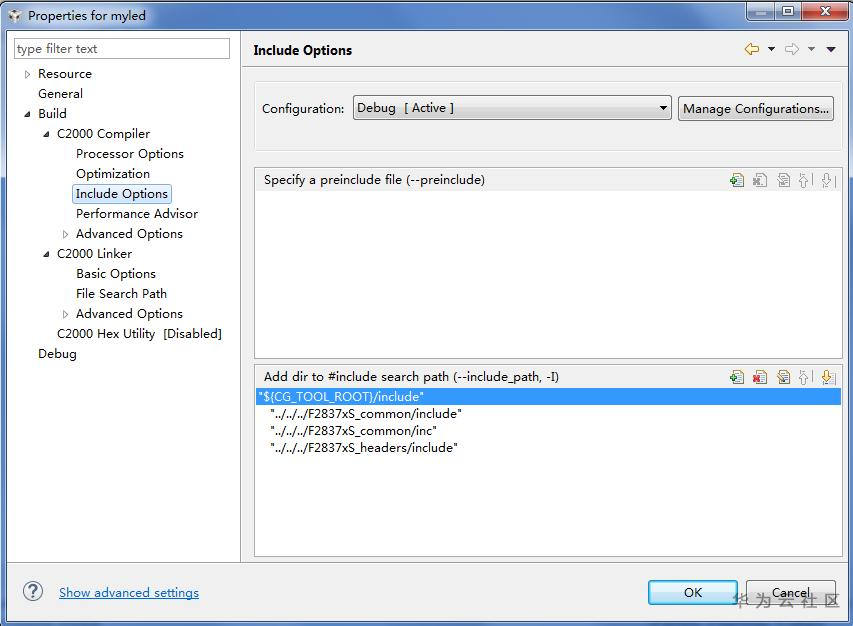
Task: Click Edit icon for include search path
Action: click(783, 377)
